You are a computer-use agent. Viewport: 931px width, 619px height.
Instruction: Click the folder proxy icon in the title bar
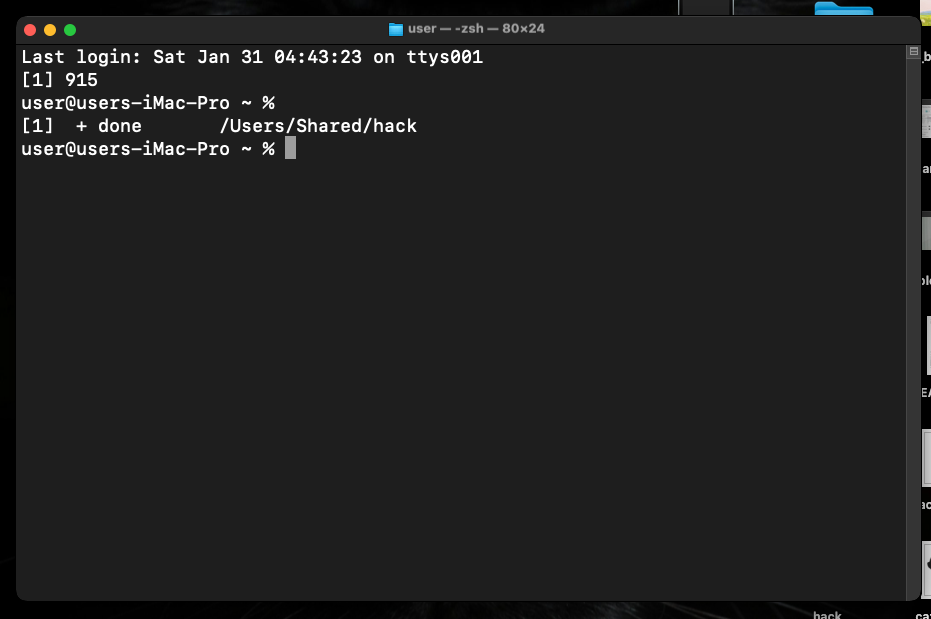coord(396,29)
